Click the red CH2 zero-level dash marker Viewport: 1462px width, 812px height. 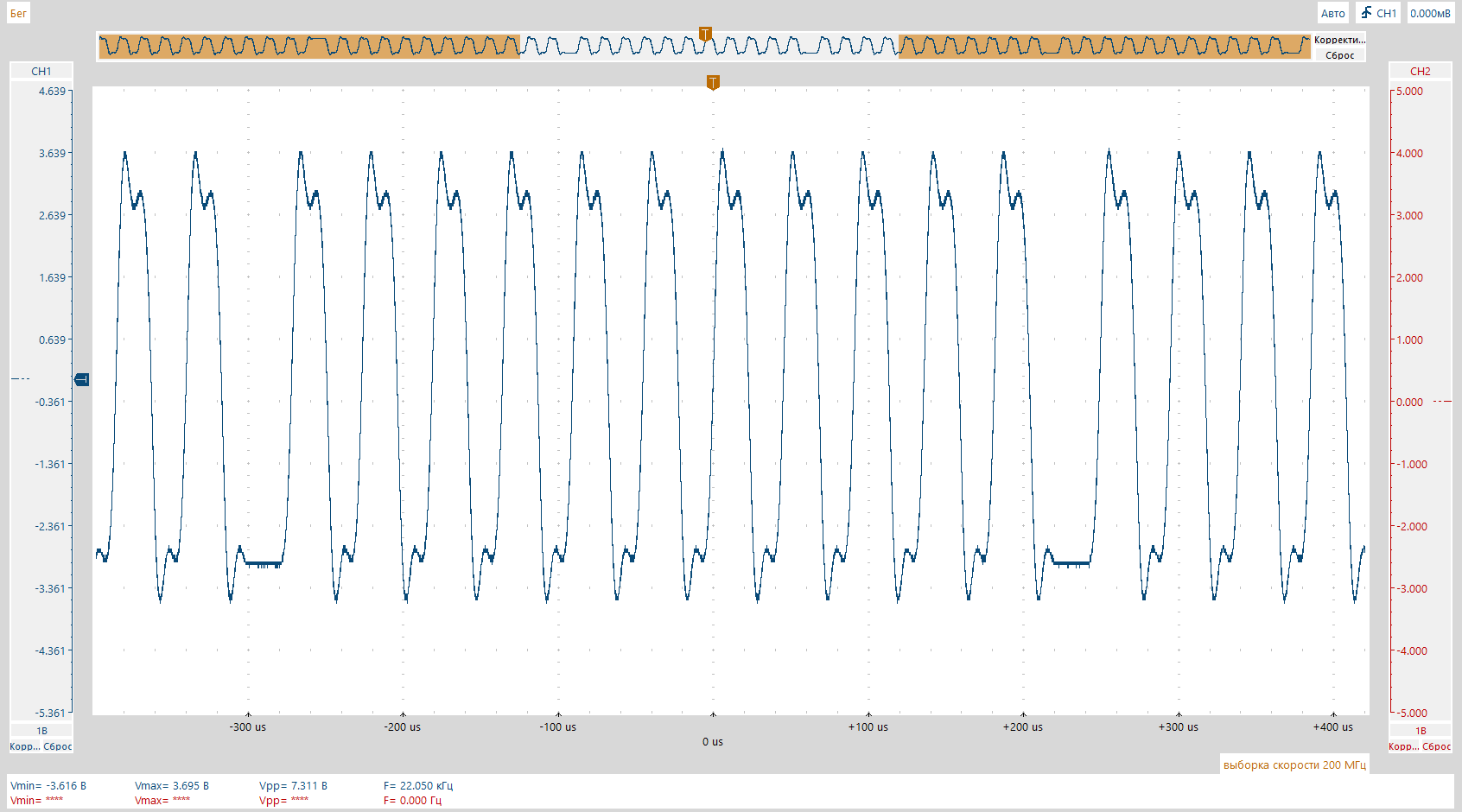point(1442,401)
